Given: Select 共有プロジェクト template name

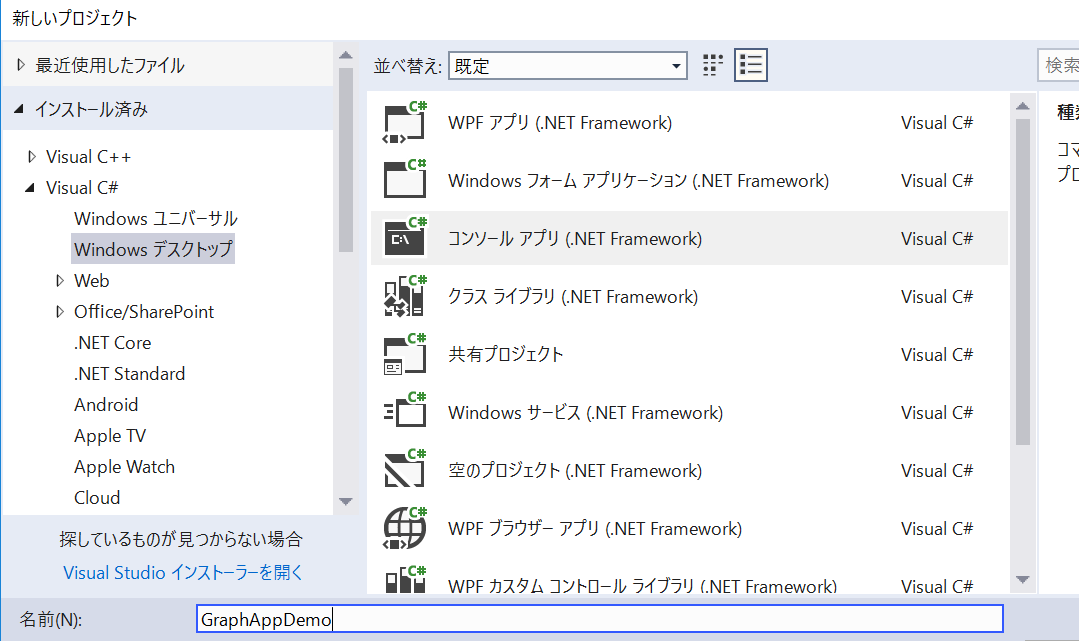Looking at the screenshot, I should click(x=506, y=354).
